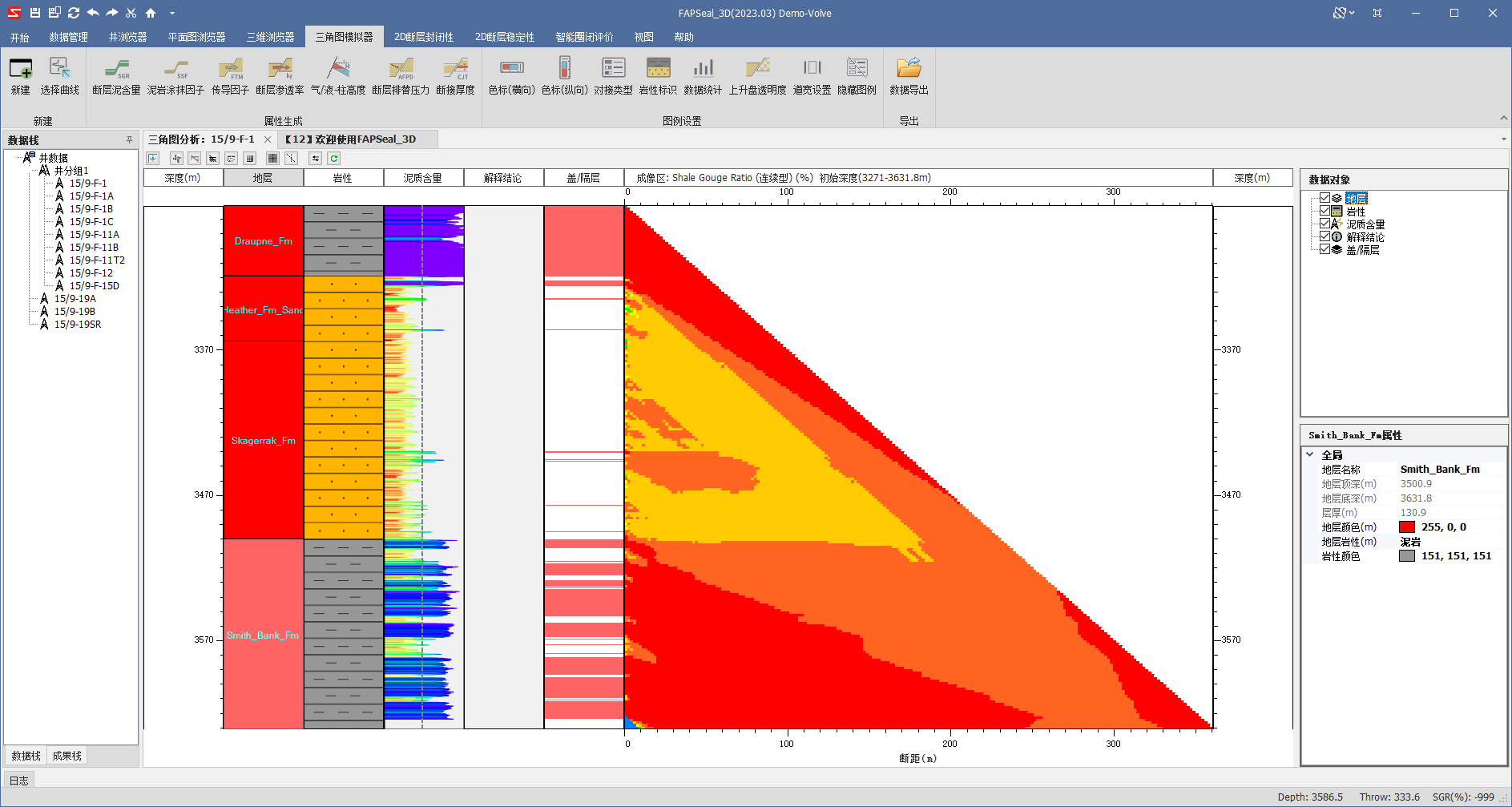Click the red 地层颜色 swatch
The image size is (1512, 807).
1407,527
